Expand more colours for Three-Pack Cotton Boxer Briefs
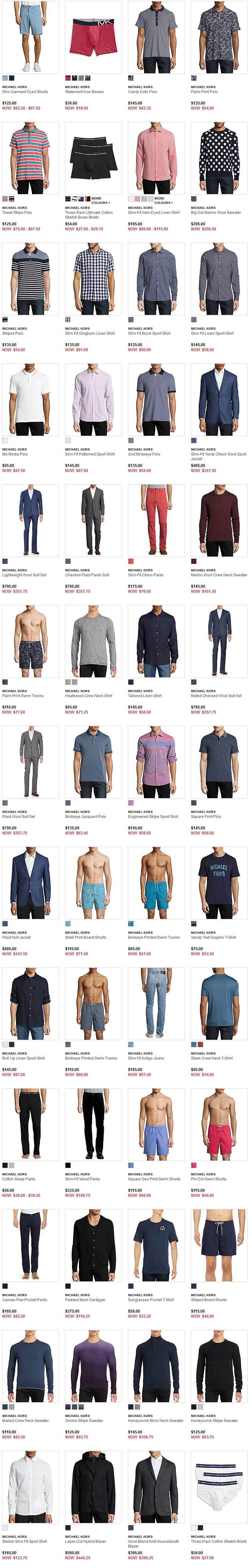 tap(100, 200)
